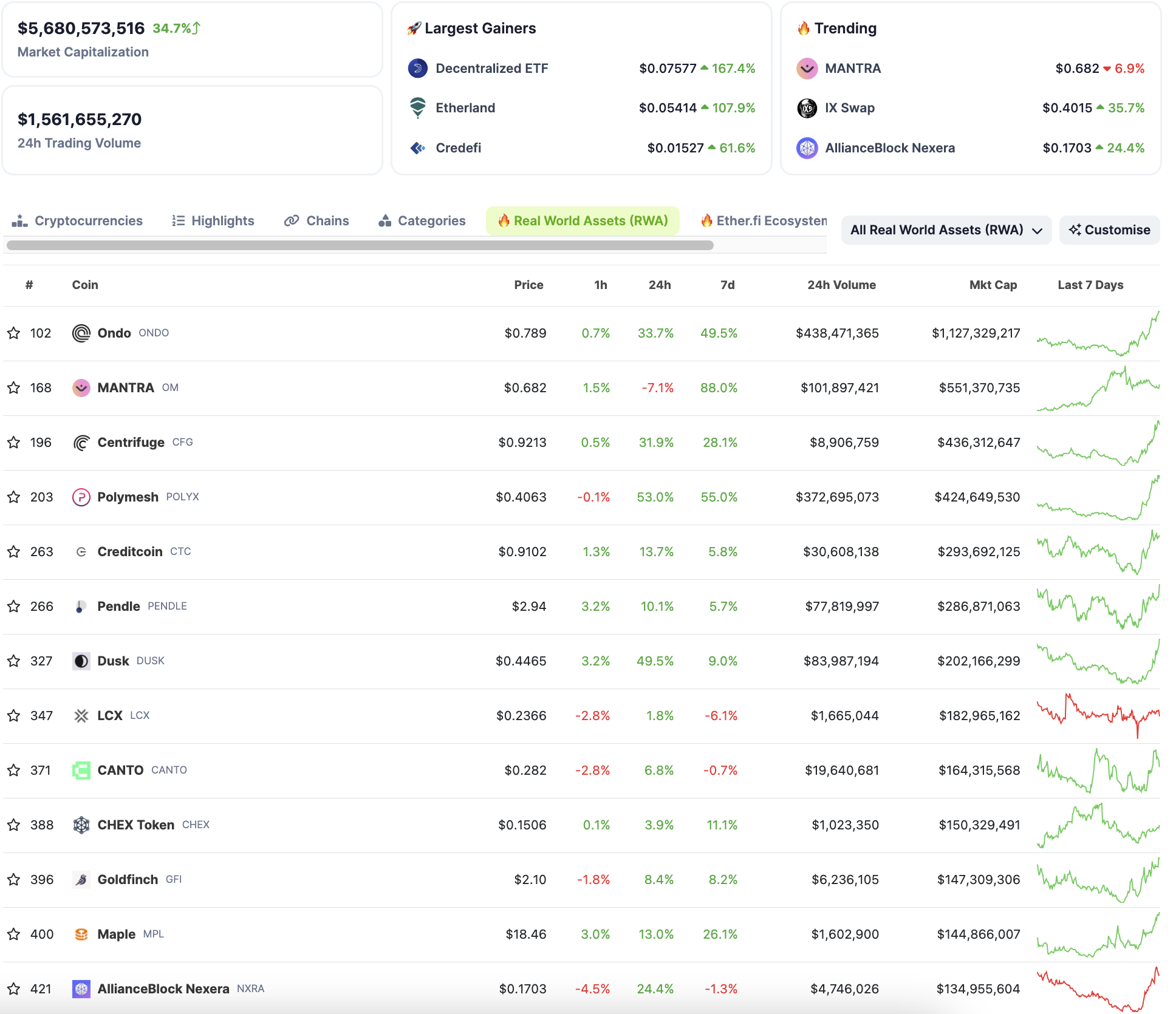Click Maple's market cap $144,866,007
1176x1014 pixels.
(979, 934)
